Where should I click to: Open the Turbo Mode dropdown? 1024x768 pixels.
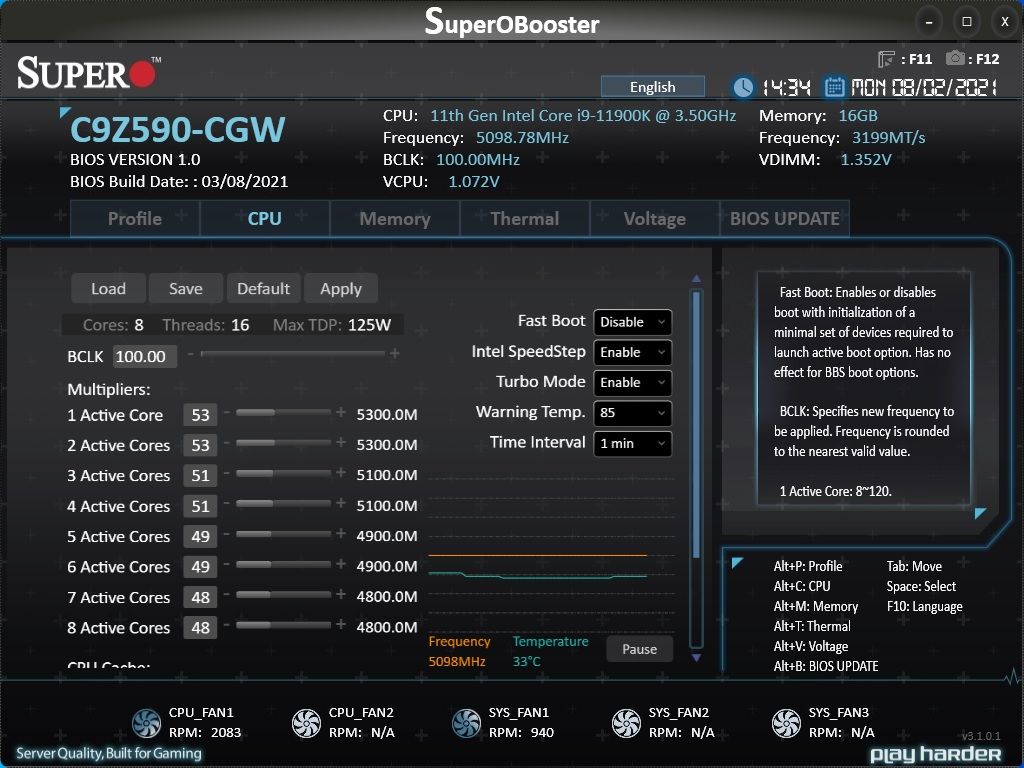pyautogui.click(x=632, y=383)
